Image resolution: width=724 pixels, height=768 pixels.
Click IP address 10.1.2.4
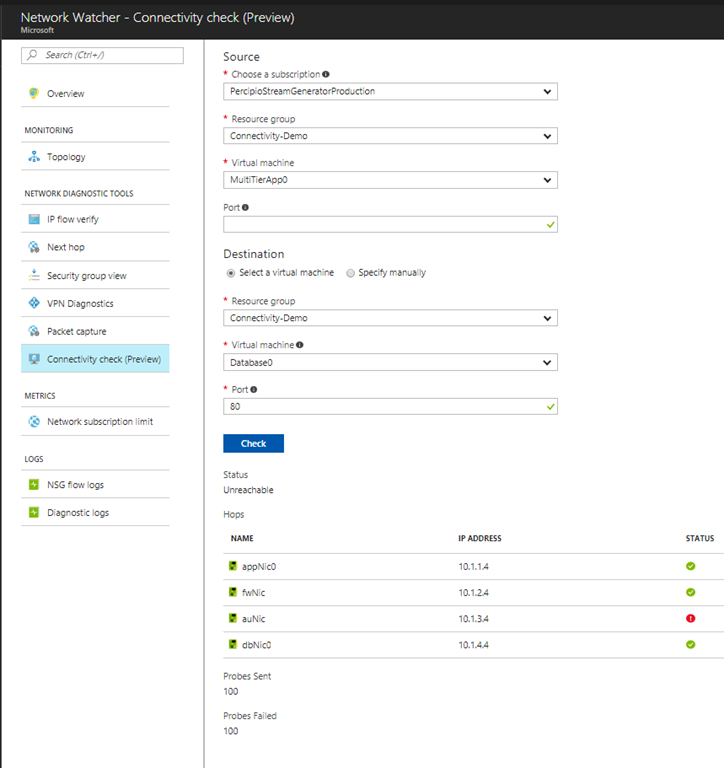click(473, 593)
